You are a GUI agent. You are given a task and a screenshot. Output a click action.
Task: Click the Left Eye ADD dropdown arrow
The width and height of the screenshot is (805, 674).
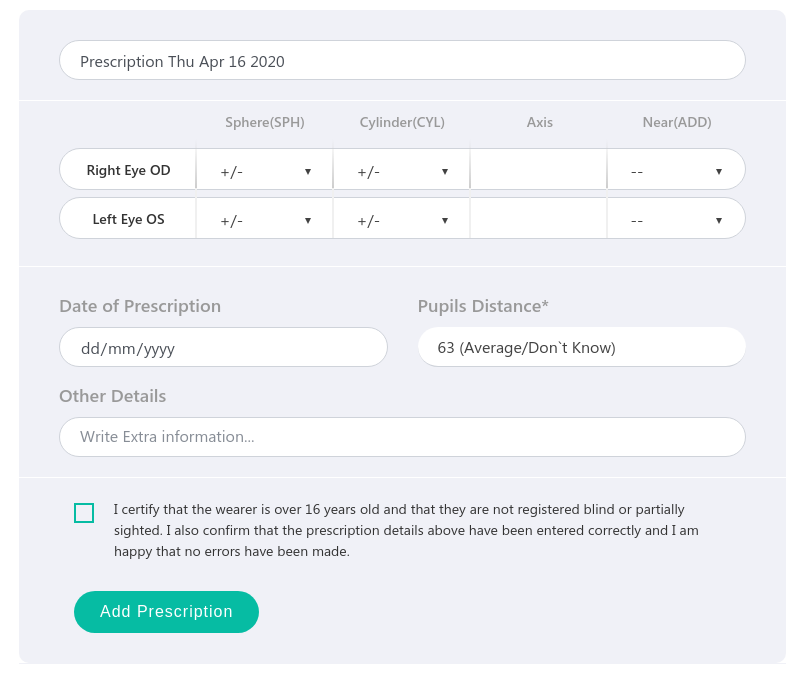(x=719, y=221)
